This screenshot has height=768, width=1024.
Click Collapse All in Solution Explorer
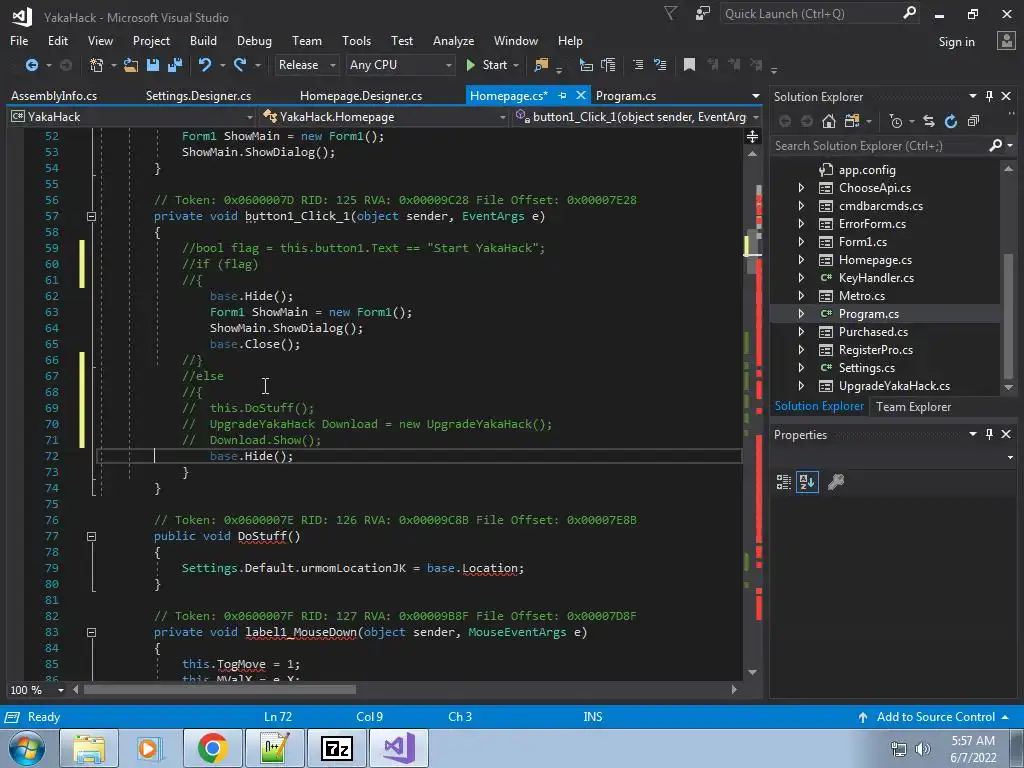click(x=973, y=121)
